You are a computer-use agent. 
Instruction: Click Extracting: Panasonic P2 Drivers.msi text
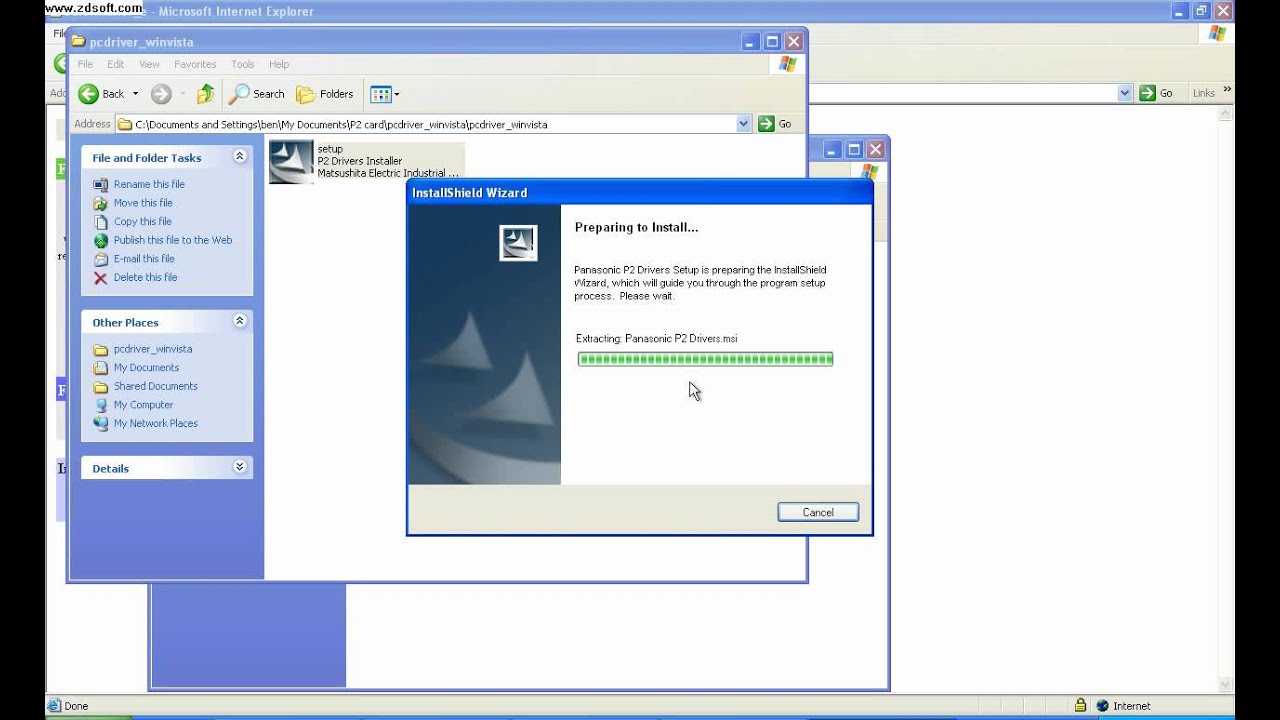coord(656,339)
